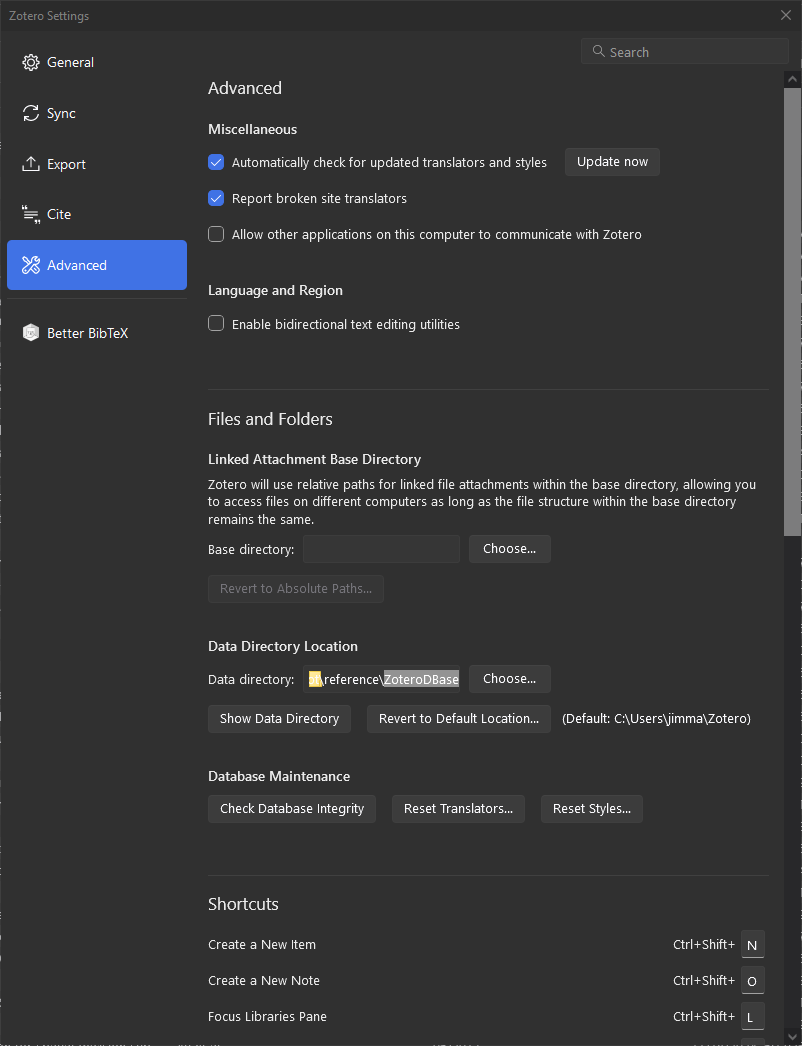Click the scrollbar up arrow
The height and width of the screenshot is (1046, 802).
tap(792, 79)
